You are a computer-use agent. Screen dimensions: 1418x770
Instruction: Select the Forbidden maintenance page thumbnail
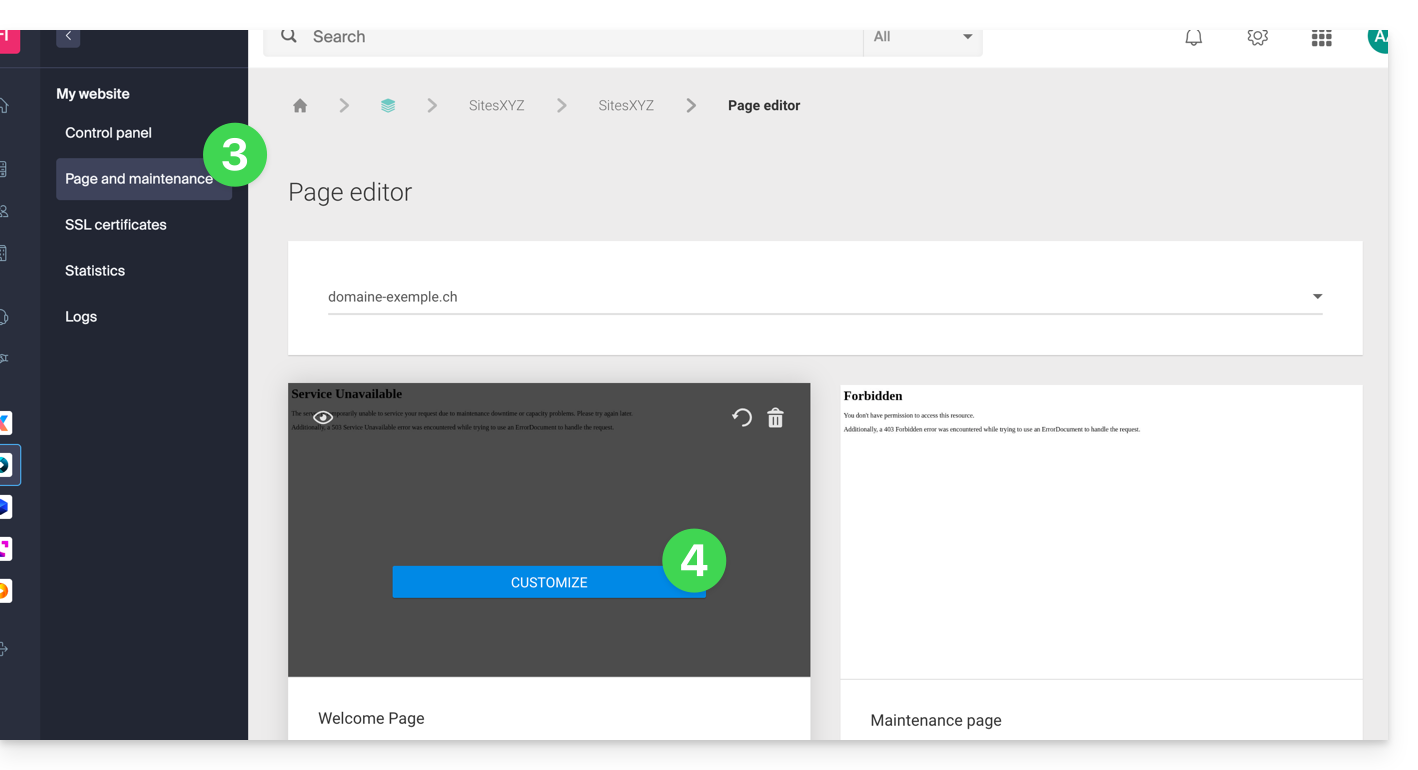(x=1100, y=531)
